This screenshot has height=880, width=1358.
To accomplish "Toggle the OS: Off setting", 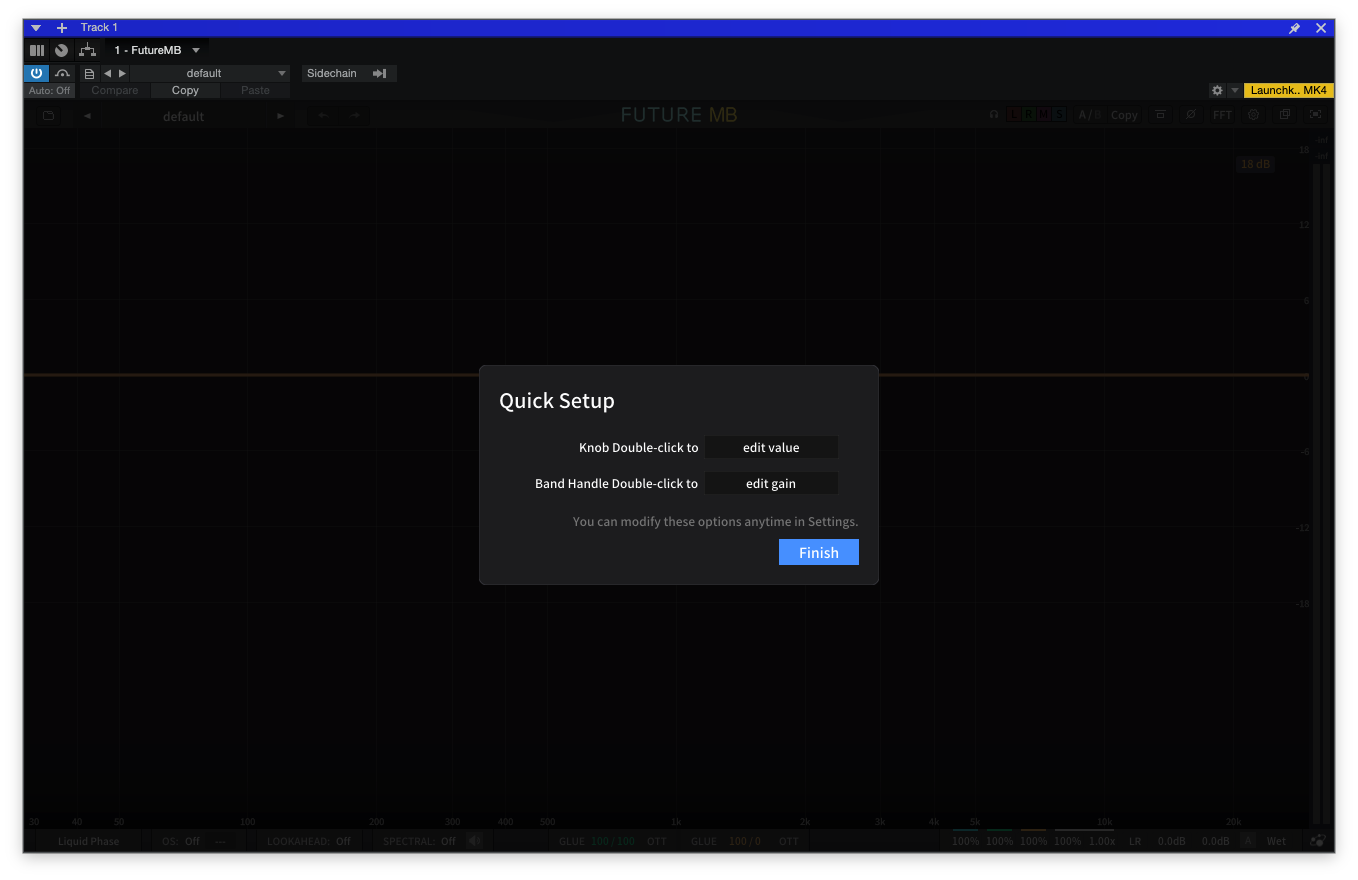I will (x=181, y=841).
